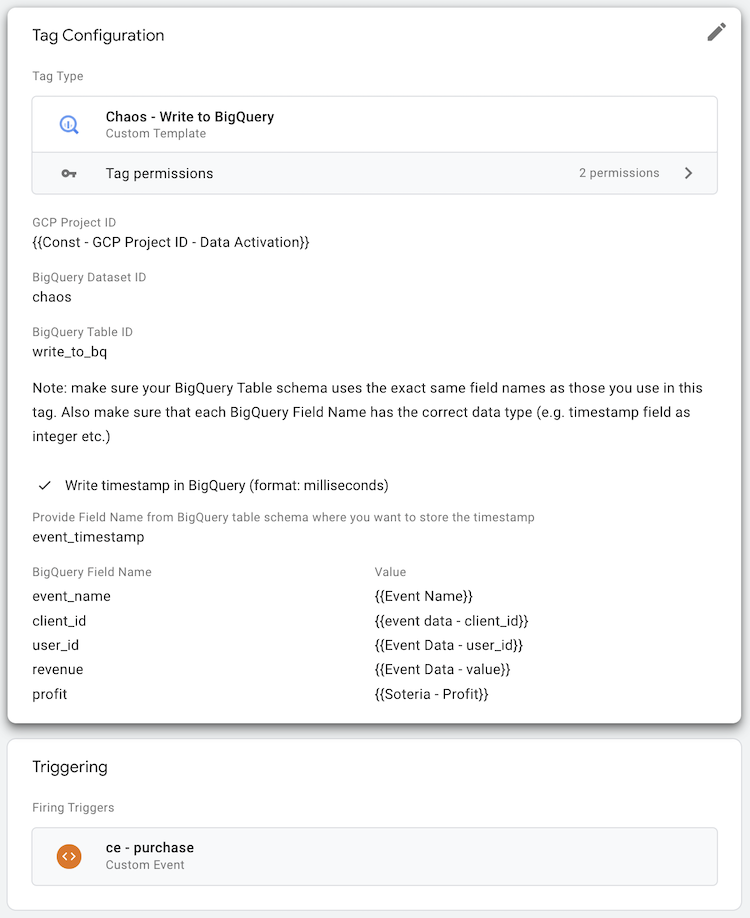The image size is (750, 918).
Task: Click the Triggering section heading
Action: 70,767
